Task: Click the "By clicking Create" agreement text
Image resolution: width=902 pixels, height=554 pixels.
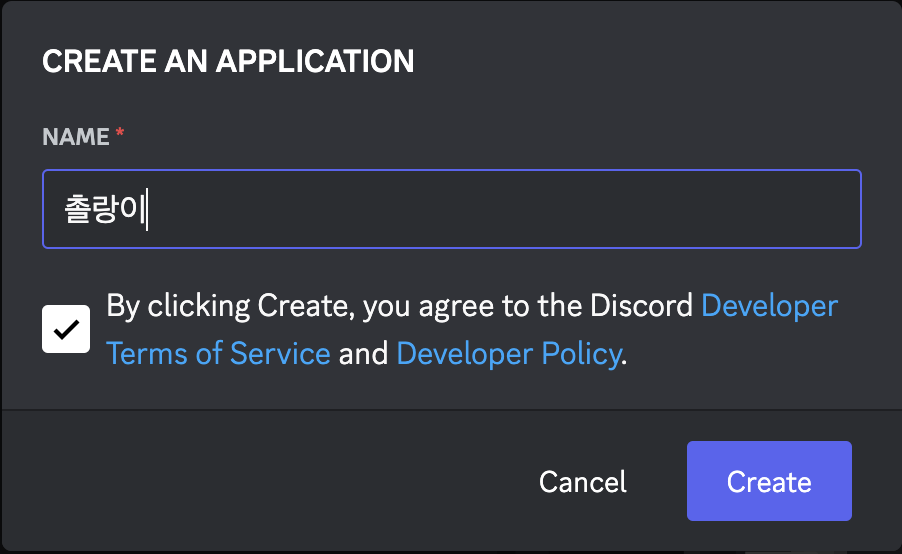Action: coord(228,306)
